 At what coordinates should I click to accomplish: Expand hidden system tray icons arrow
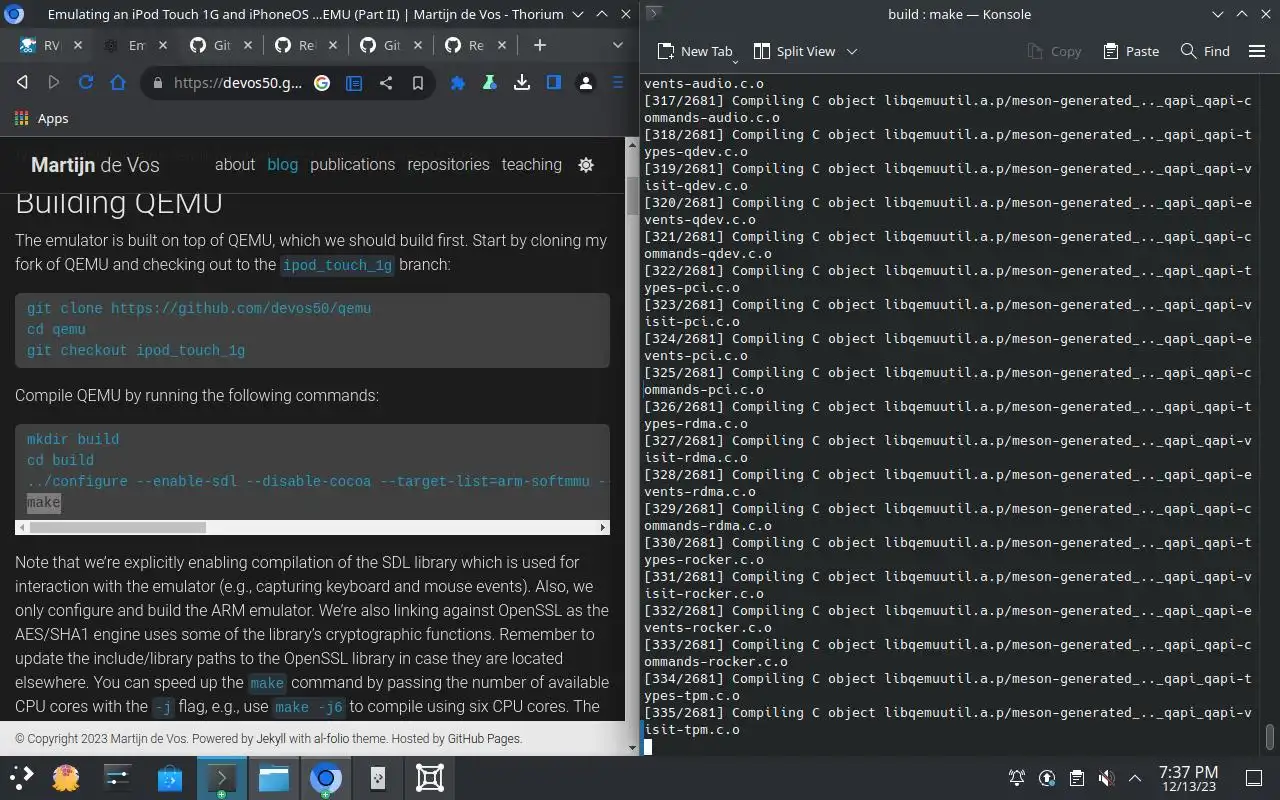coord(1135,777)
